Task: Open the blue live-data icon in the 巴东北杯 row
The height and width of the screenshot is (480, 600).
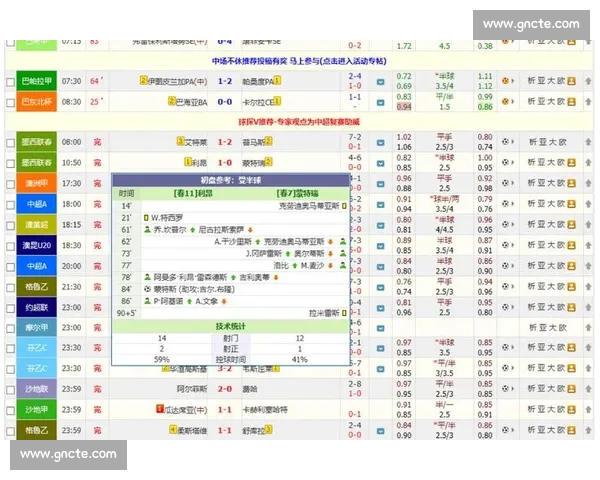Action: click(x=380, y=102)
